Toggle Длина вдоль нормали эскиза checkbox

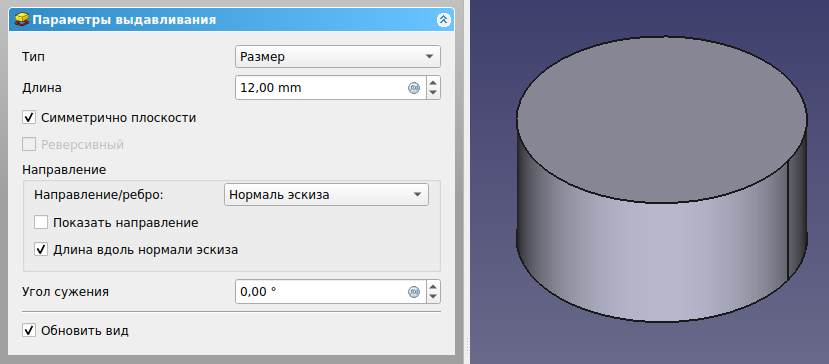[x=41, y=249]
